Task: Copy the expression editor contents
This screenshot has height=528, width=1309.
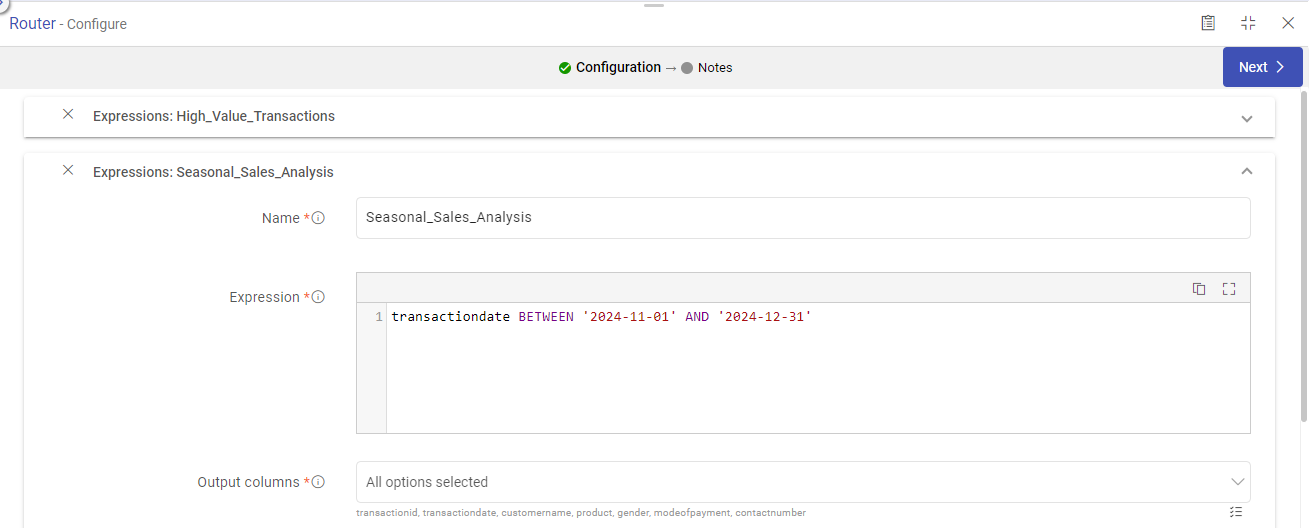Action: click(1199, 289)
